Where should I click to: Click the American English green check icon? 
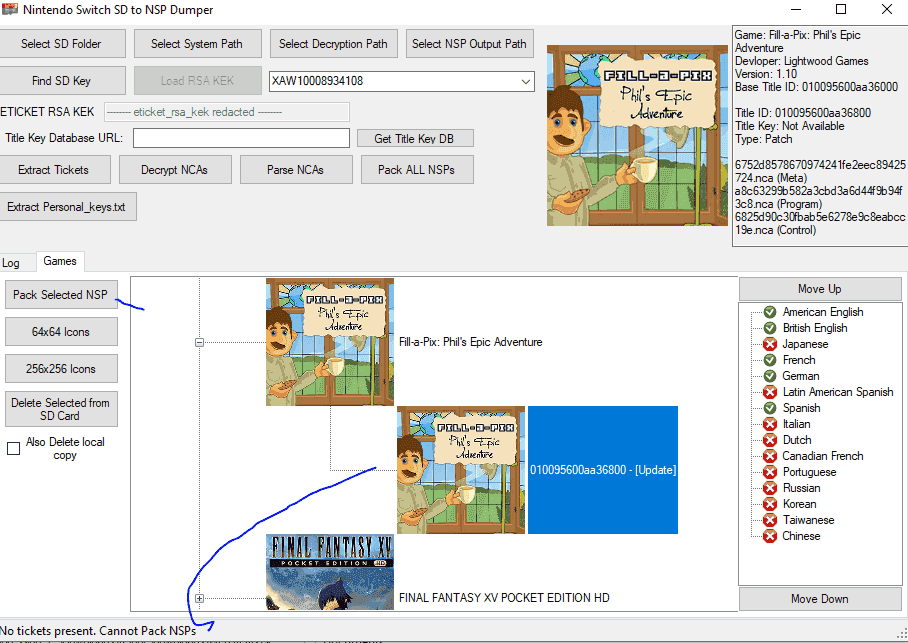770,312
